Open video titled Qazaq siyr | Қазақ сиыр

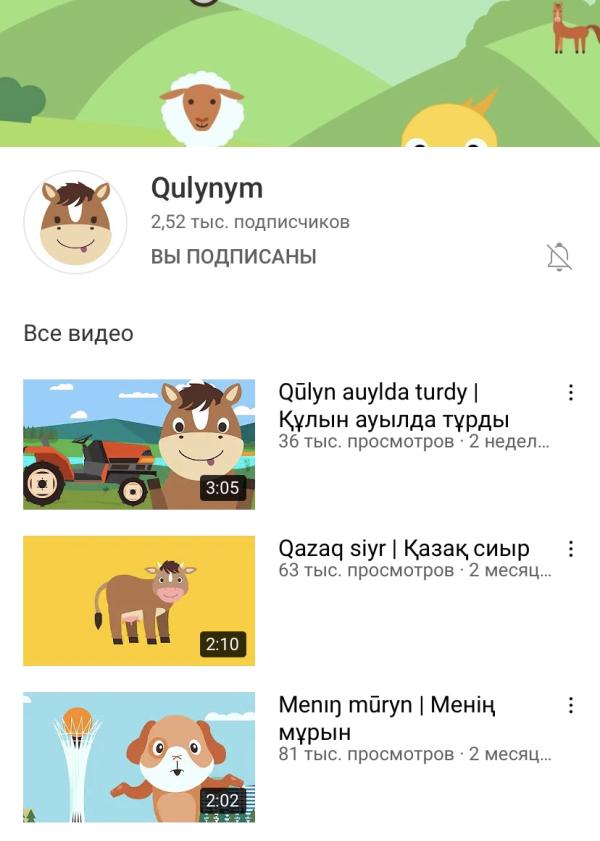click(x=404, y=548)
